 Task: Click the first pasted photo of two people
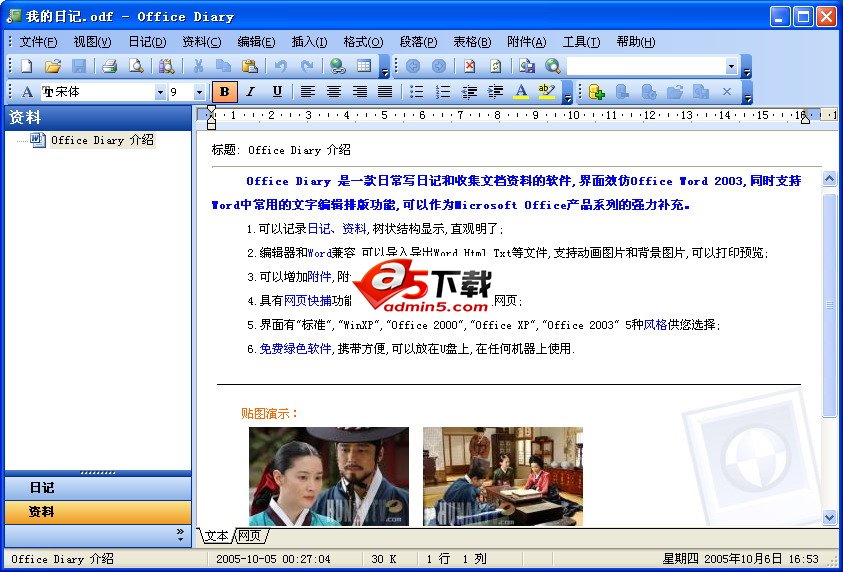(x=328, y=476)
